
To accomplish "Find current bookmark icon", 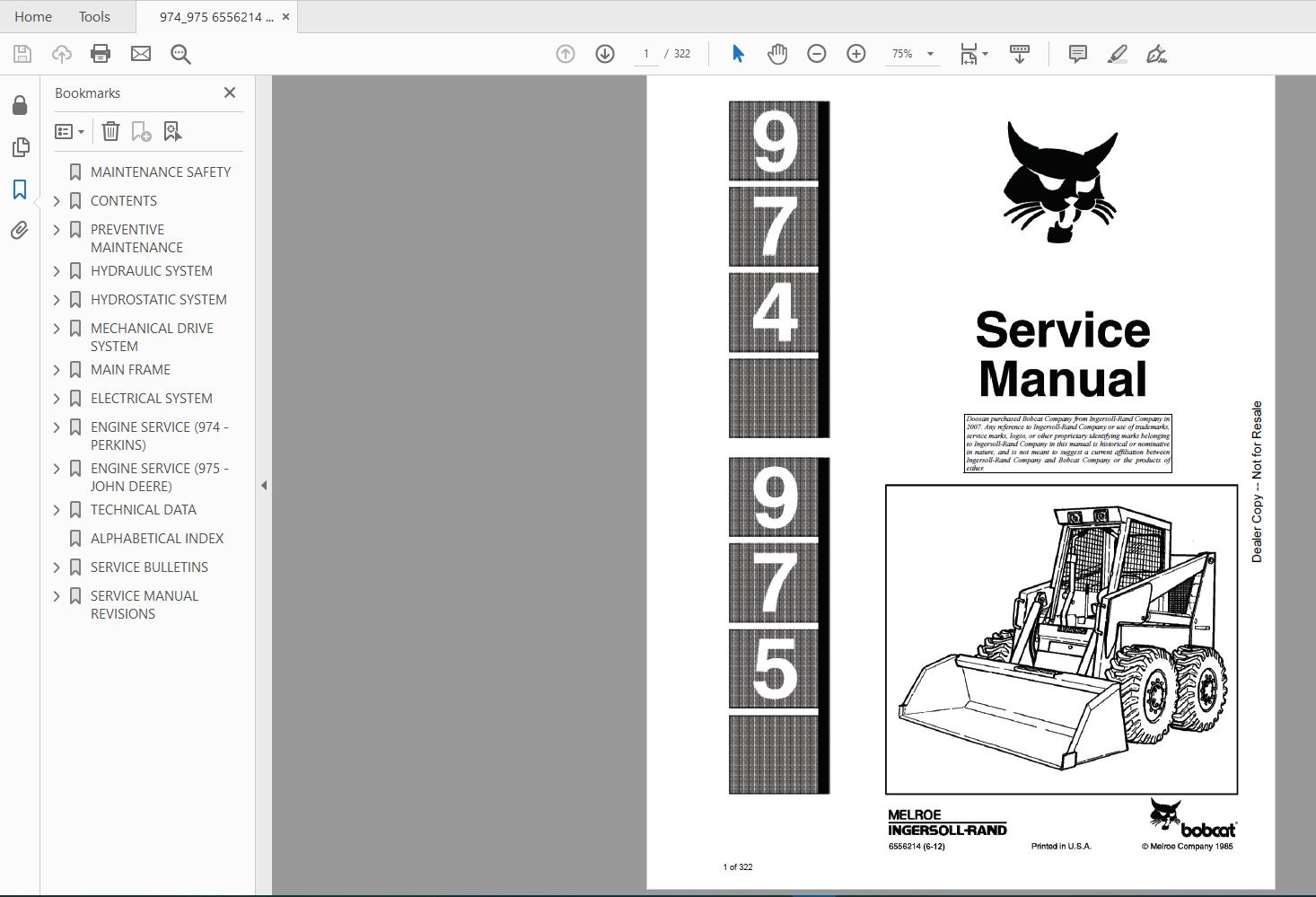I will coord(172,132).
